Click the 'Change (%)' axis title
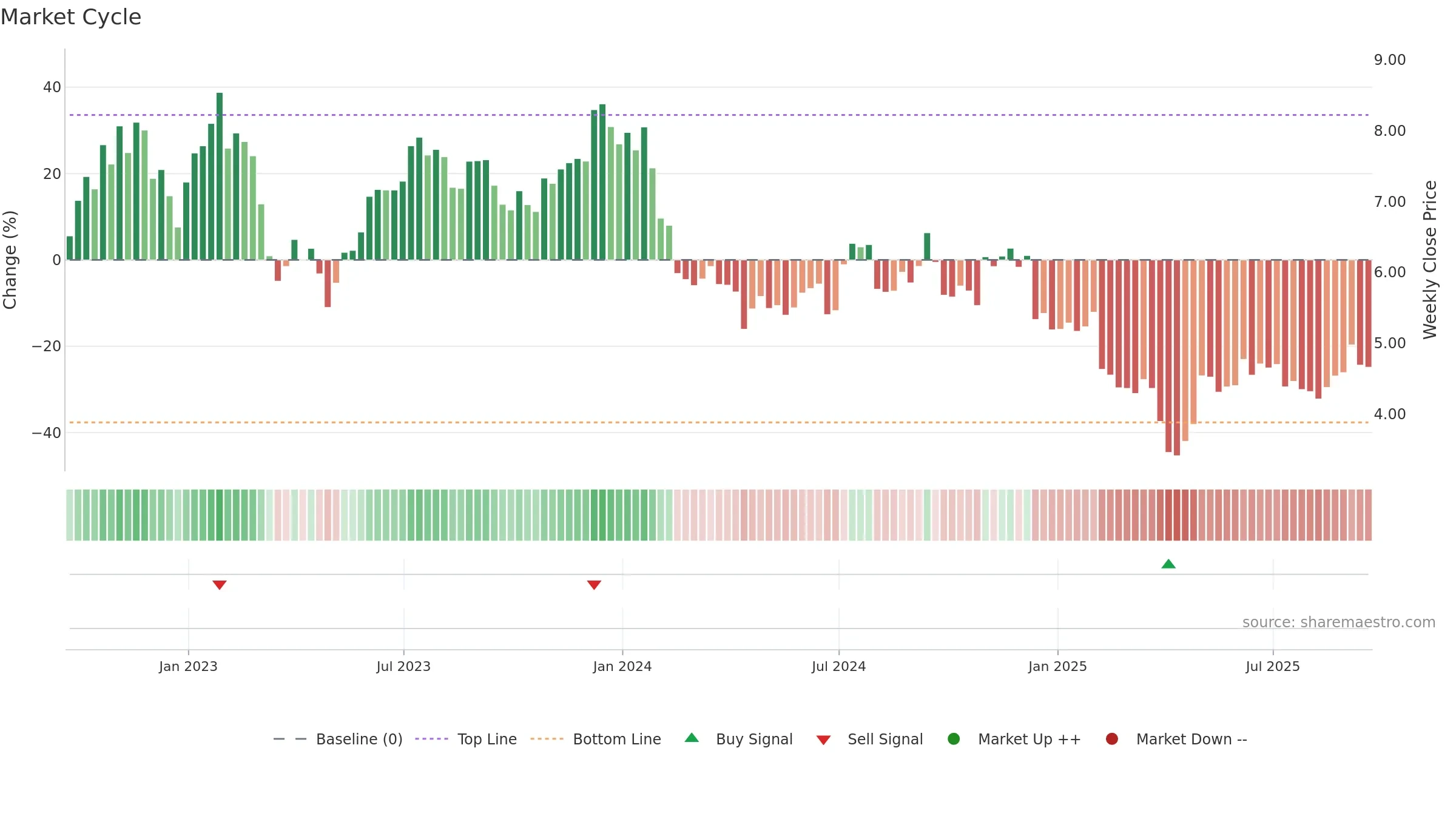 coord(10,260)
